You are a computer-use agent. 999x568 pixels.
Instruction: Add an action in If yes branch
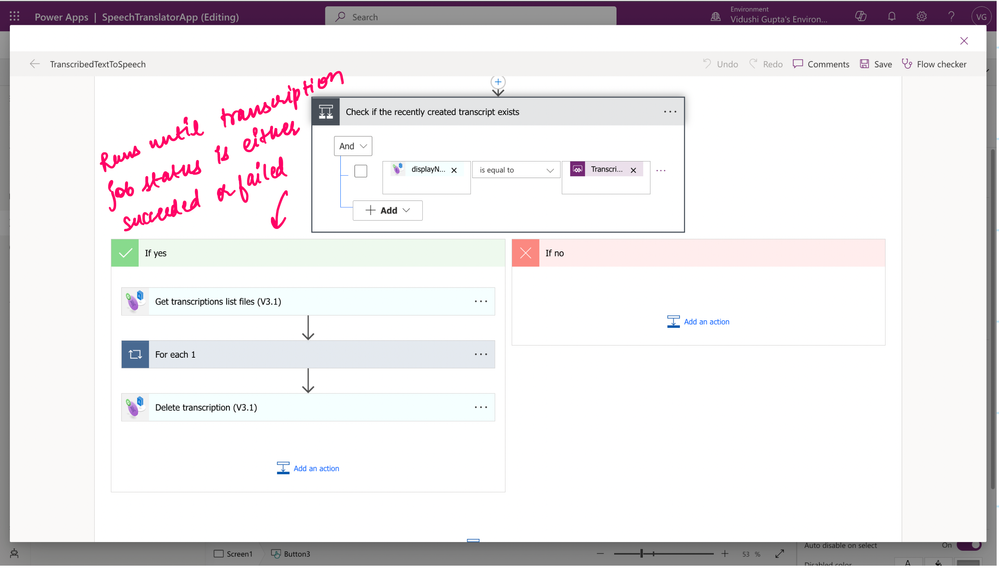click(308, 468)
